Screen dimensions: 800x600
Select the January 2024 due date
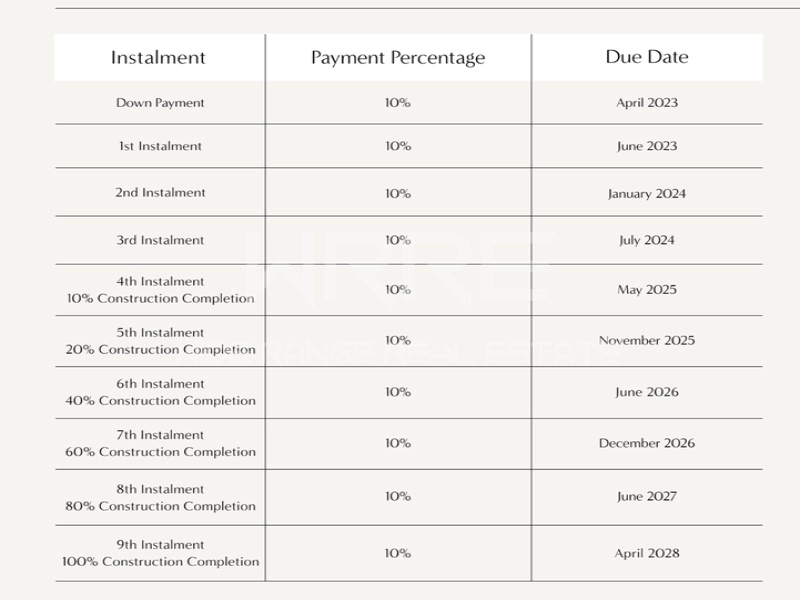pyautogui.click(x=646, y=194)
